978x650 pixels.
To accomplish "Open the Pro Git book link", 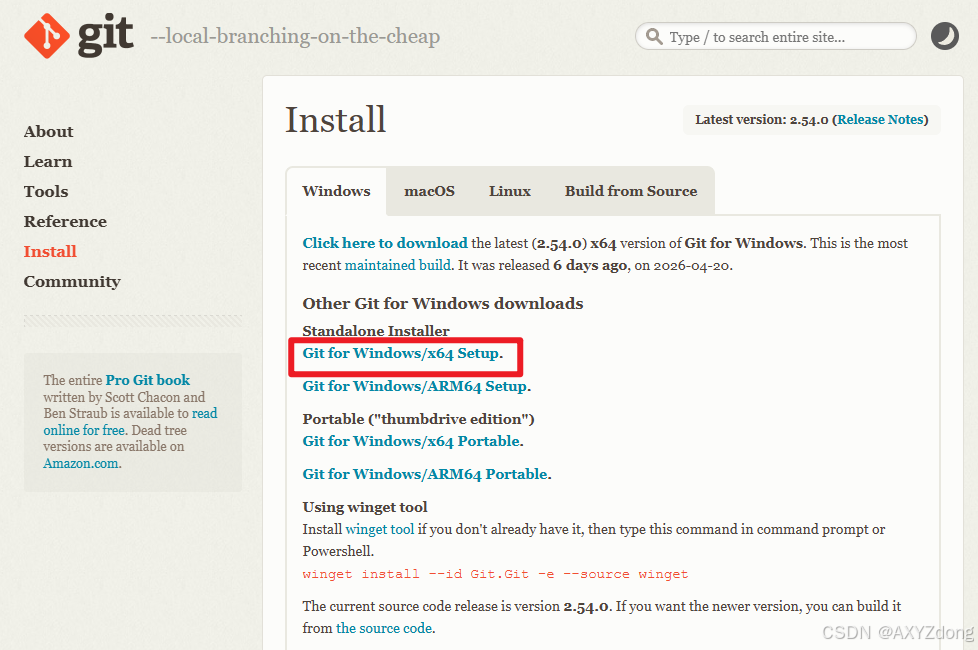I will (x=147, y=380).
